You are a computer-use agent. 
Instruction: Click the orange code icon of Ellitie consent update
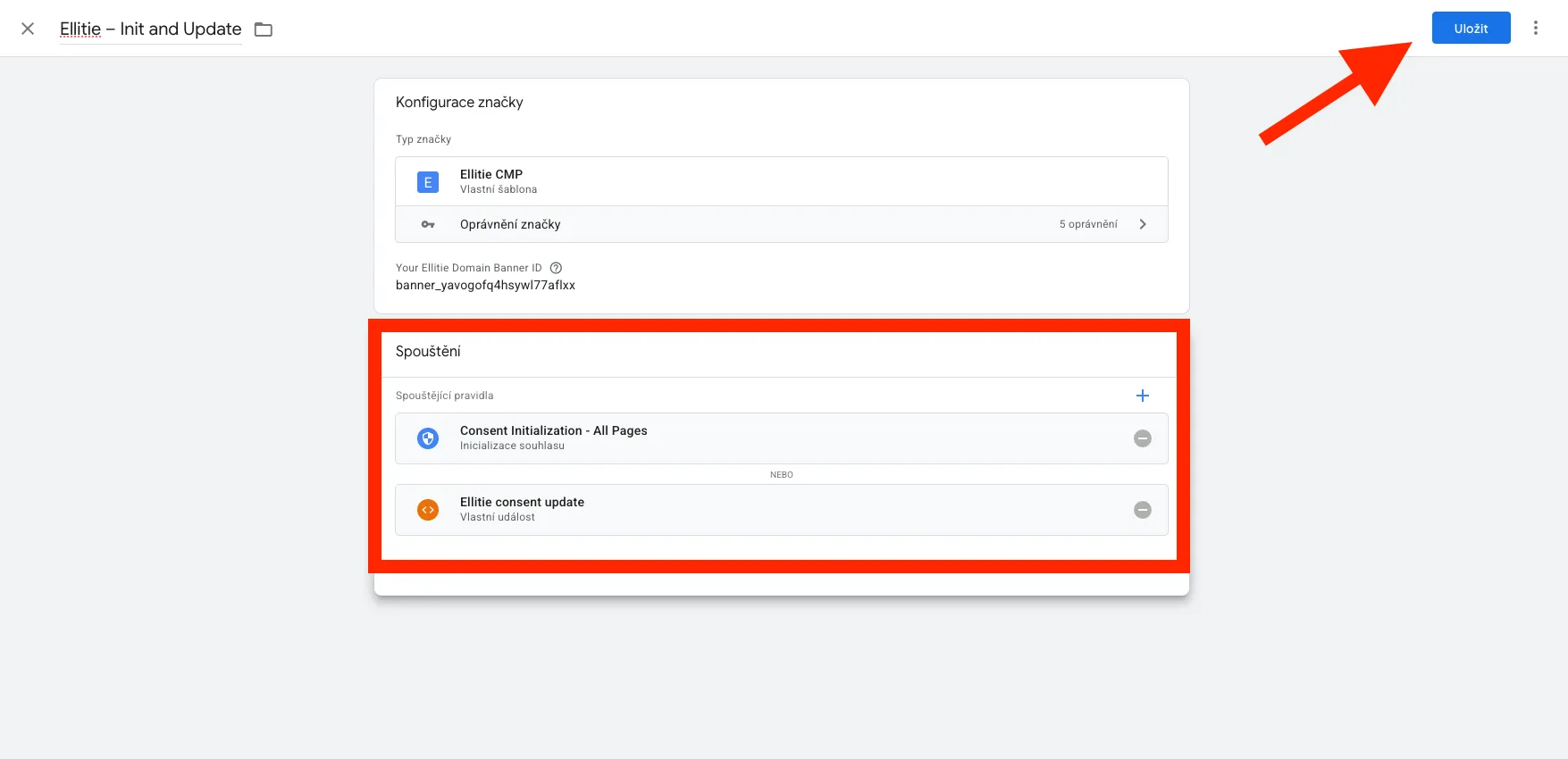pyautogui.click(x=428, y=510)
